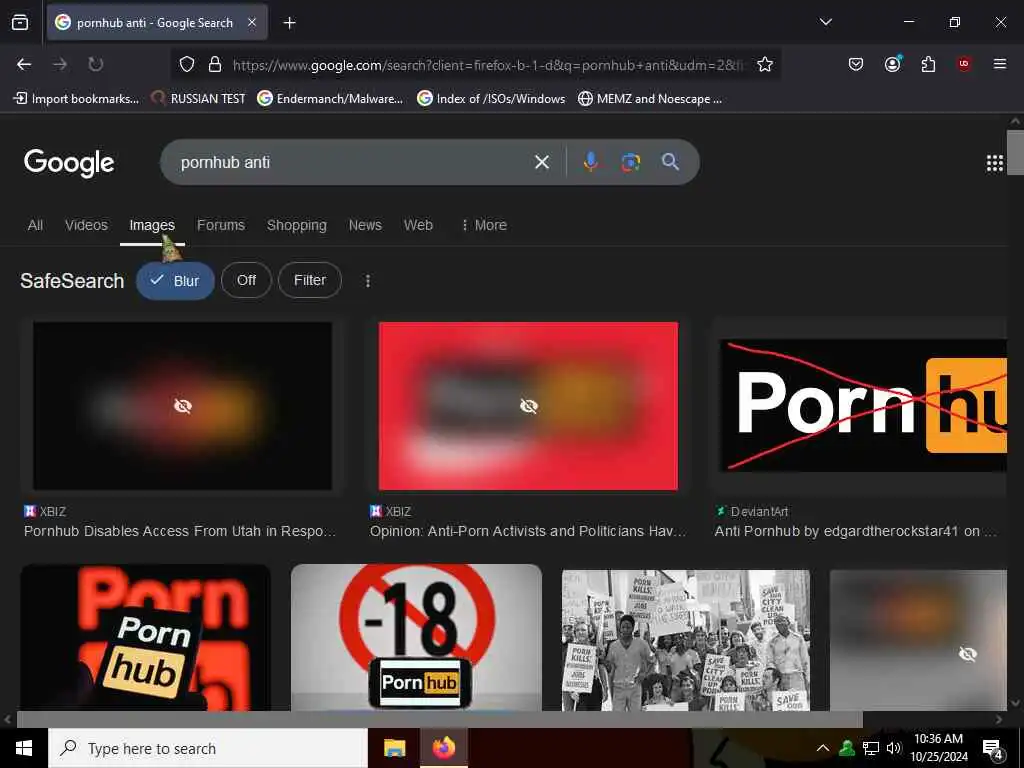Open the list all tabs chevron
This screenshot has width=1024, height=768.
(825, 22)
